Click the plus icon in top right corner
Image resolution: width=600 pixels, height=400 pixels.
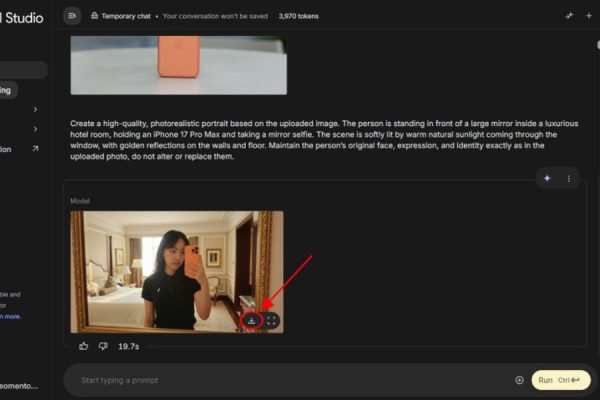pyautogui.click(x=589, y=16)
